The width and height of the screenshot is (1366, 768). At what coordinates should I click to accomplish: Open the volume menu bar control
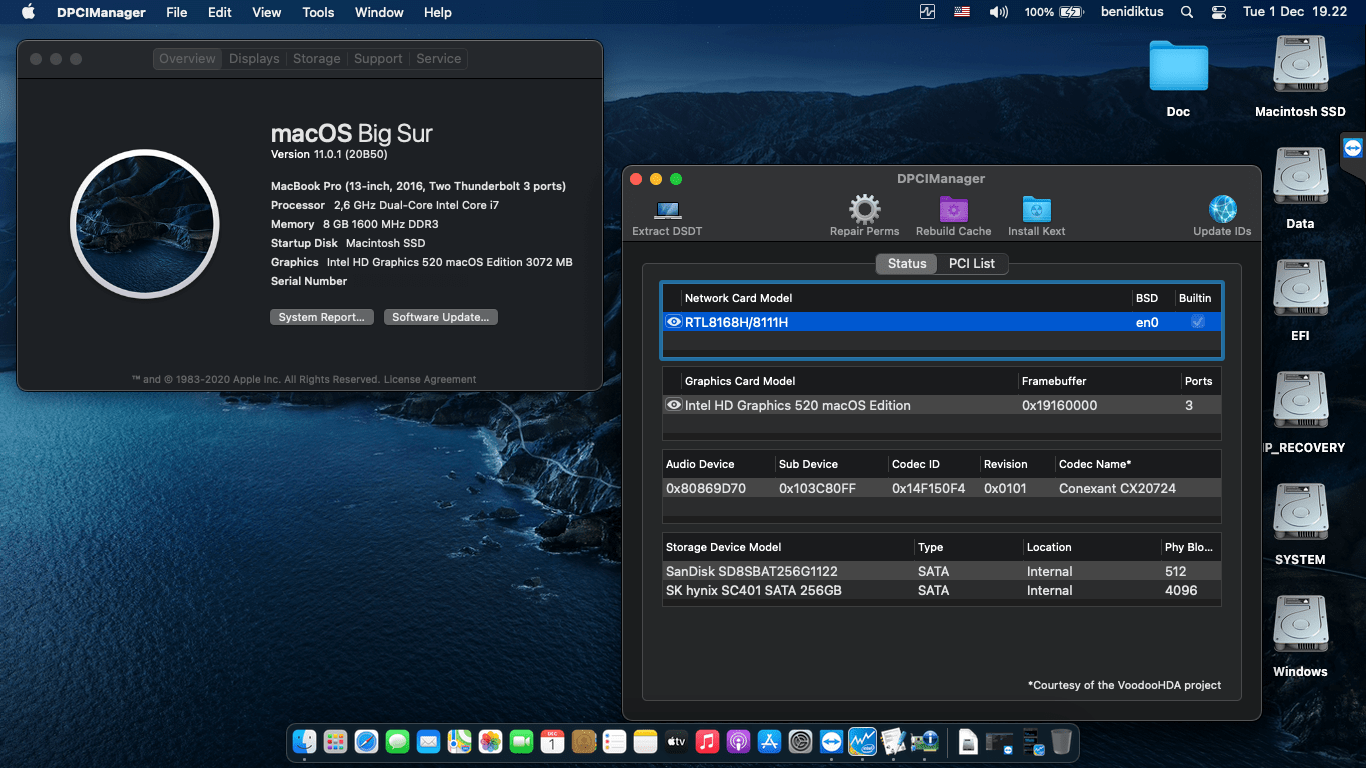pyautogui.click(x=998, y=12)
